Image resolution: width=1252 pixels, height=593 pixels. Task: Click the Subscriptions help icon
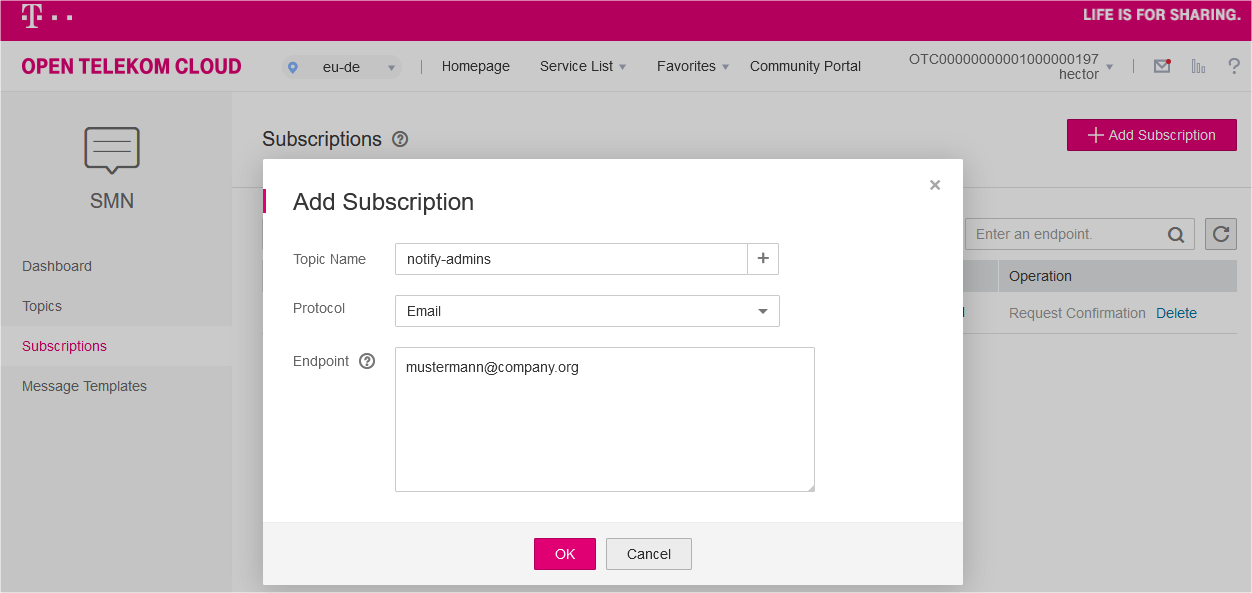point(400,139)
